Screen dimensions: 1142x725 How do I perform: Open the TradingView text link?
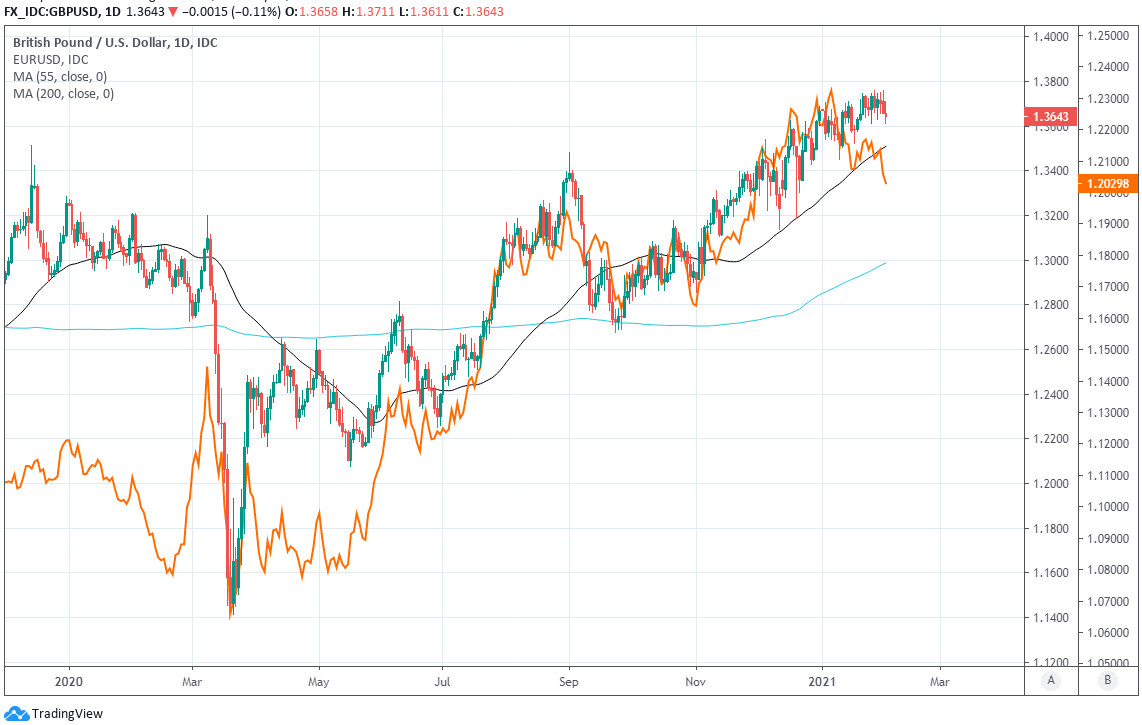point(67,714)
